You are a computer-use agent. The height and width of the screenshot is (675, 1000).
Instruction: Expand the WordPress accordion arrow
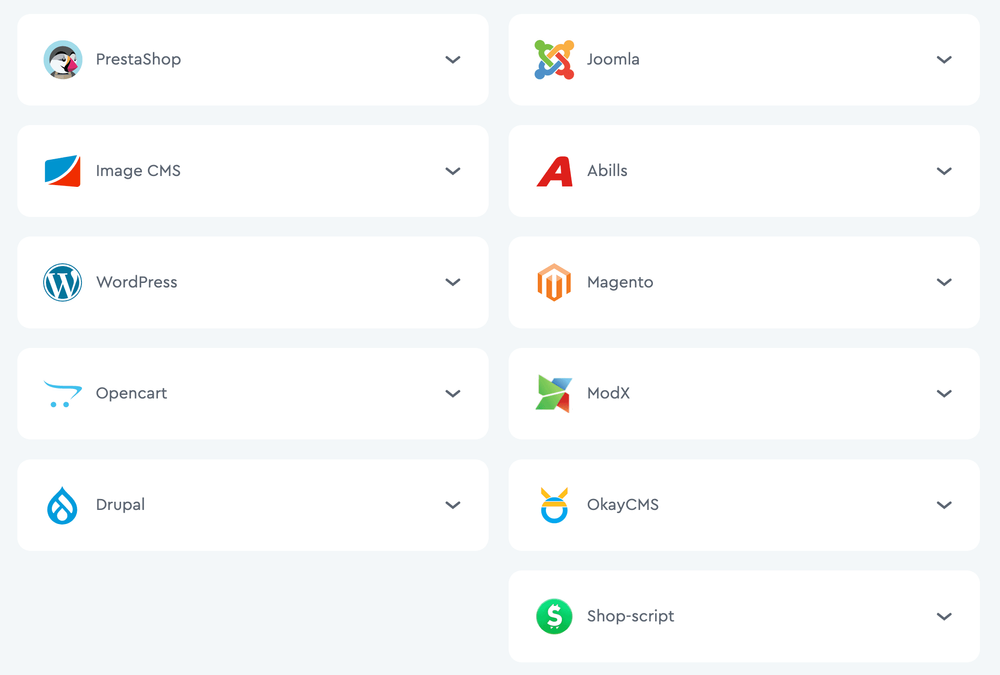pos(453,283)
